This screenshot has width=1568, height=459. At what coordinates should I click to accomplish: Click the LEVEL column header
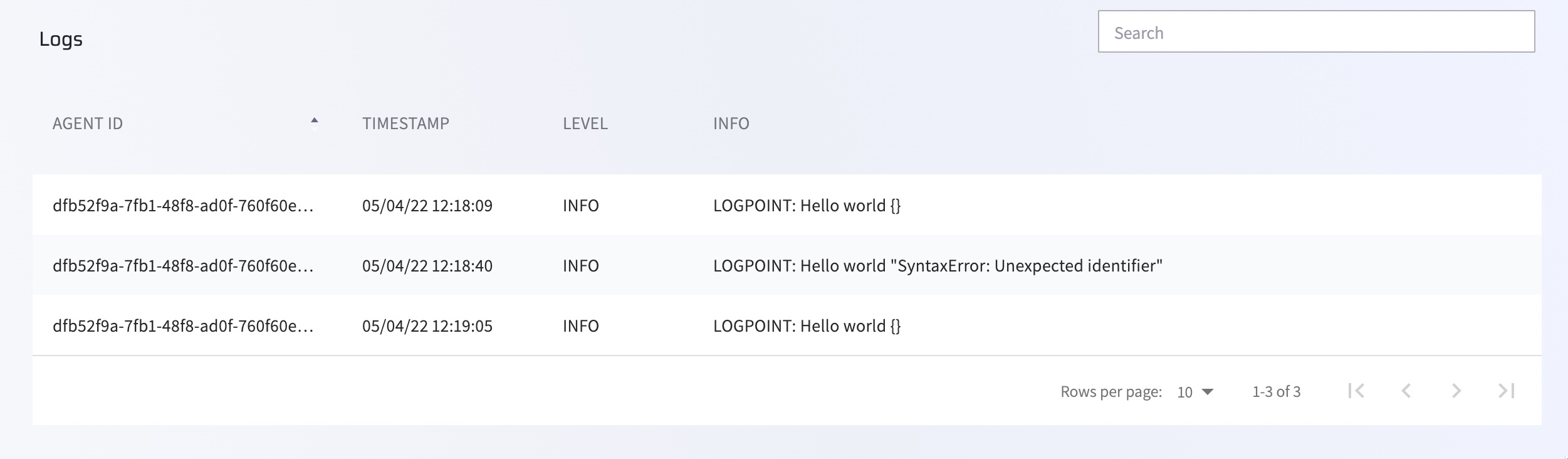(x=585, y=124)
